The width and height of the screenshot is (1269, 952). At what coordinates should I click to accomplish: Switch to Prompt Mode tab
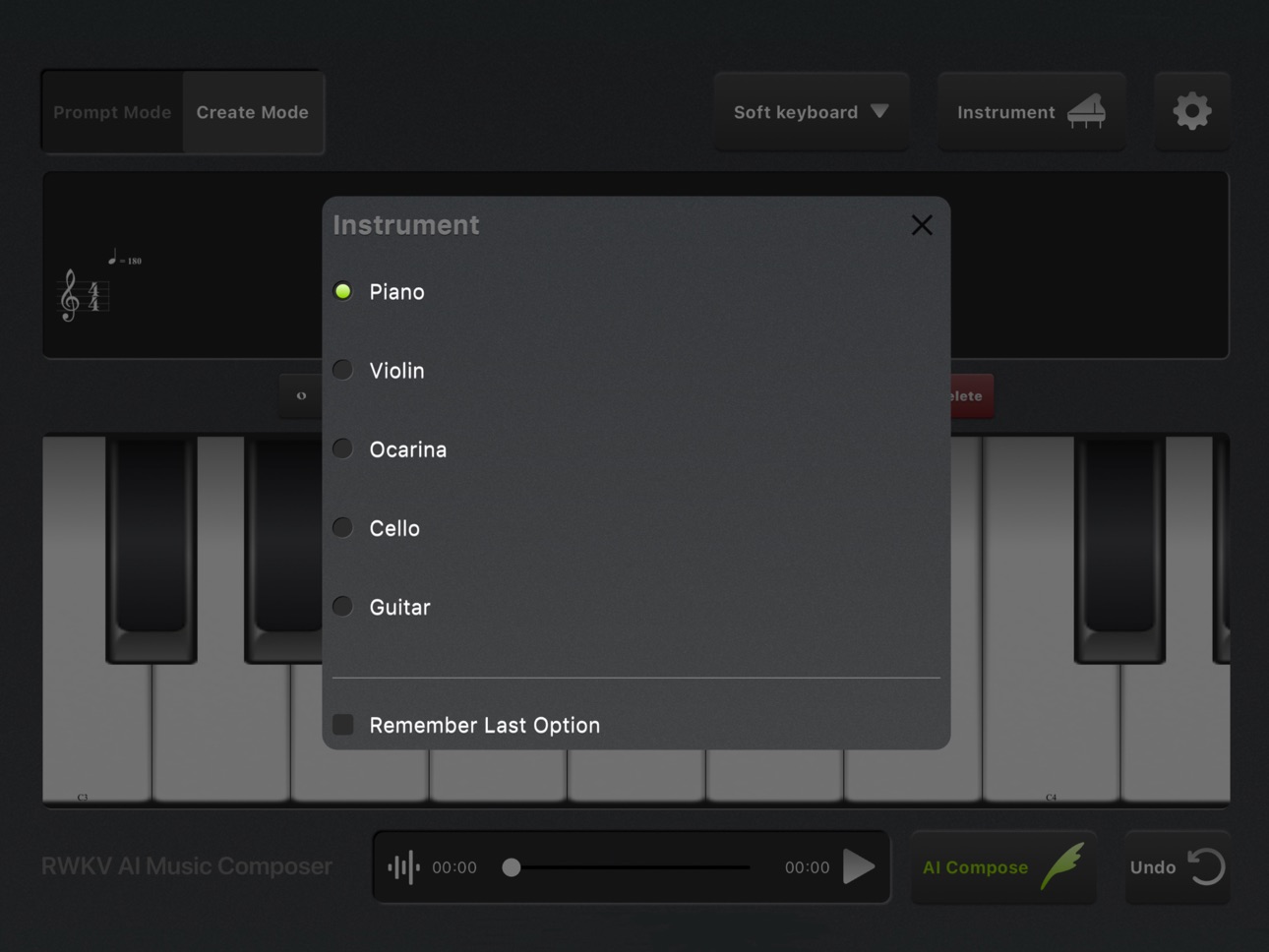112,112
